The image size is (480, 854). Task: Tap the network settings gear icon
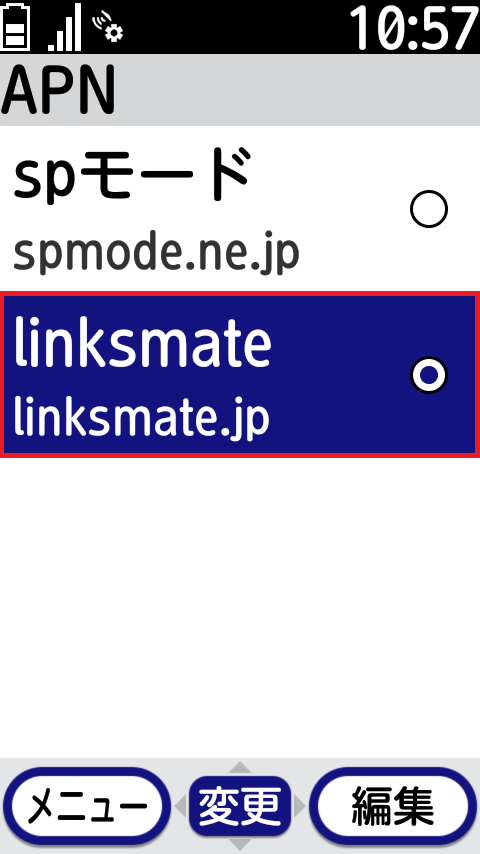108,27
